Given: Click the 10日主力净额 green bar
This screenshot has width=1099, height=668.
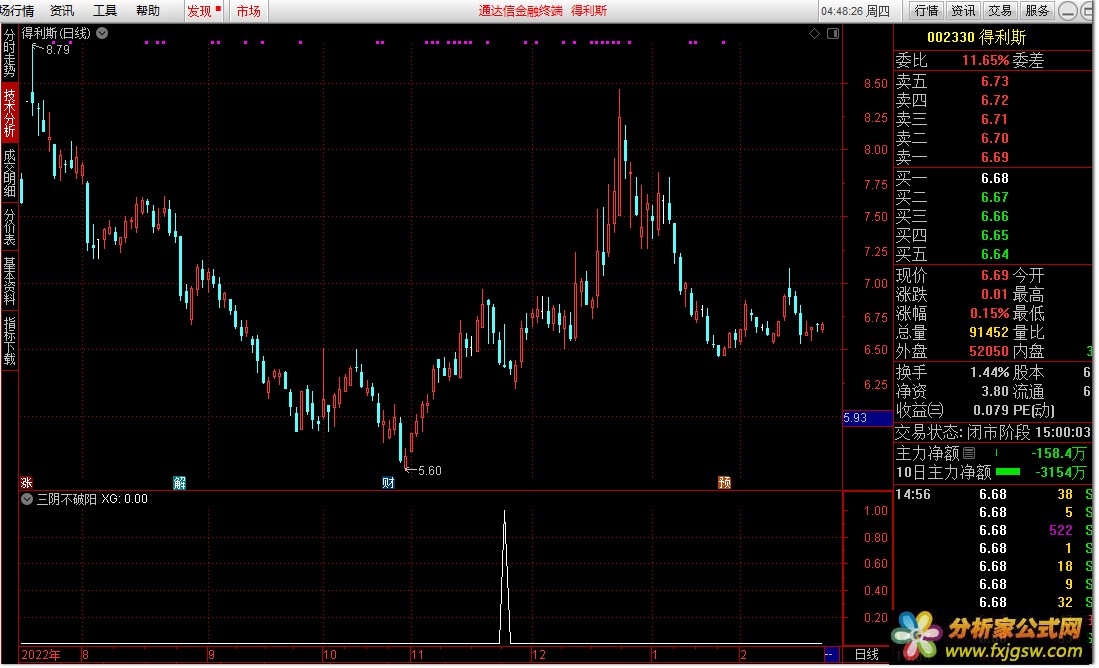Looking at the screenshot, I should tap(1008, 472).
